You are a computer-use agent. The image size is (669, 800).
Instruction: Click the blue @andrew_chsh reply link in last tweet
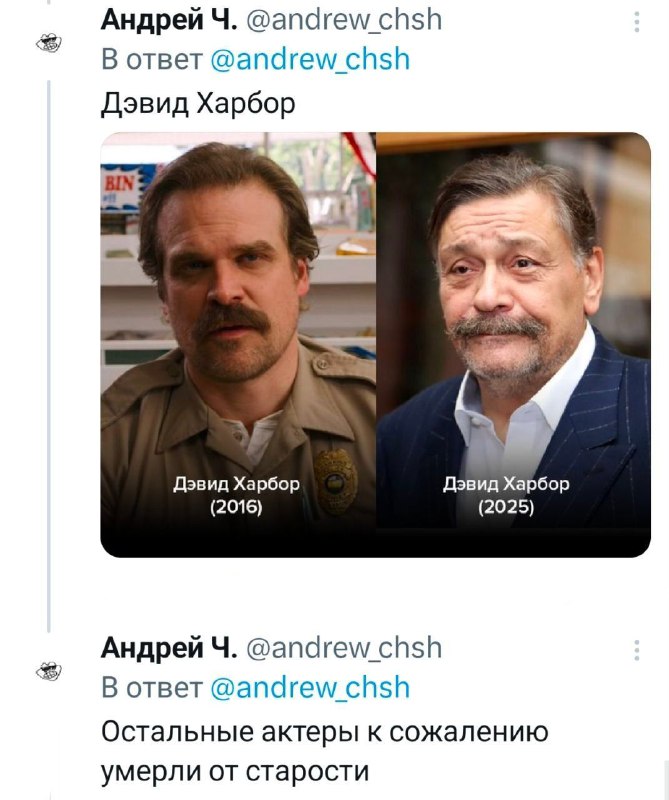[x=310, y=688]
